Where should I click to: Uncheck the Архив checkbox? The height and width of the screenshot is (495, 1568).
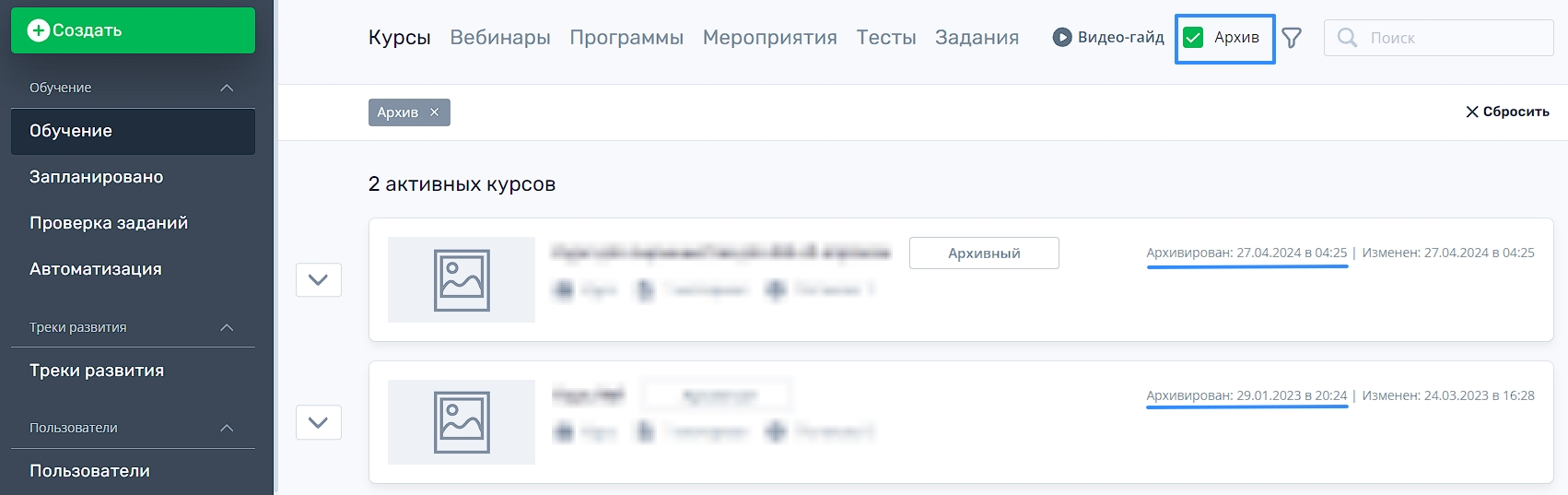[1193, 38]
